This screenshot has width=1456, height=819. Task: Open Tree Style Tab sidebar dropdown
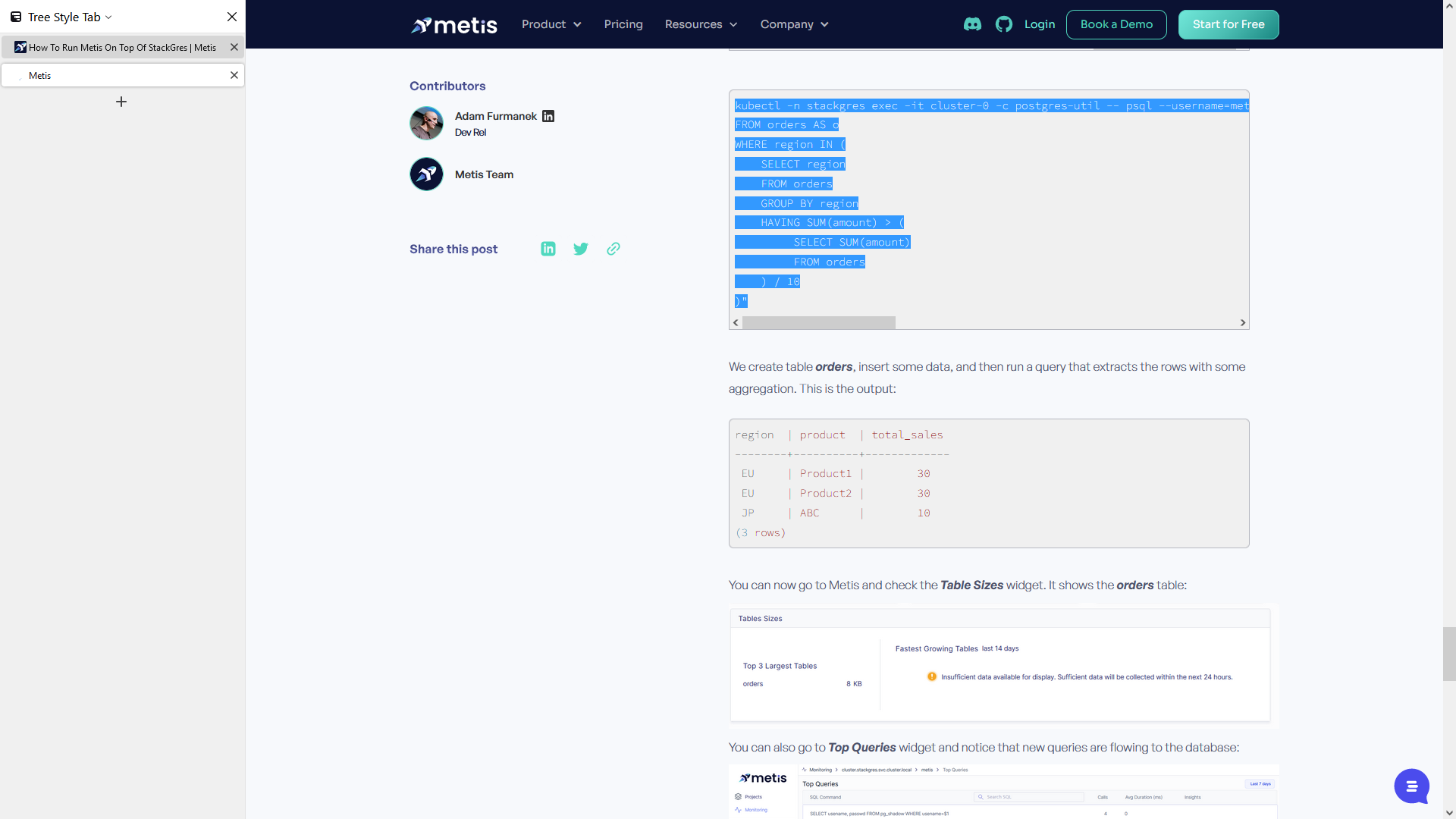point(70,17)
